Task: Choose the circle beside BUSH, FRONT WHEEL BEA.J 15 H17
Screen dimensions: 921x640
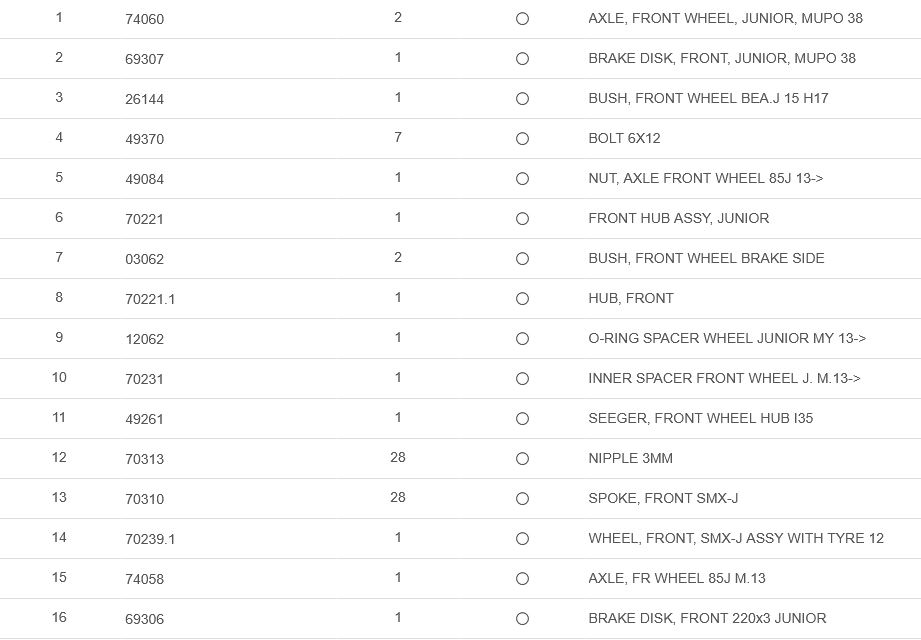Action: pos(522,99)
